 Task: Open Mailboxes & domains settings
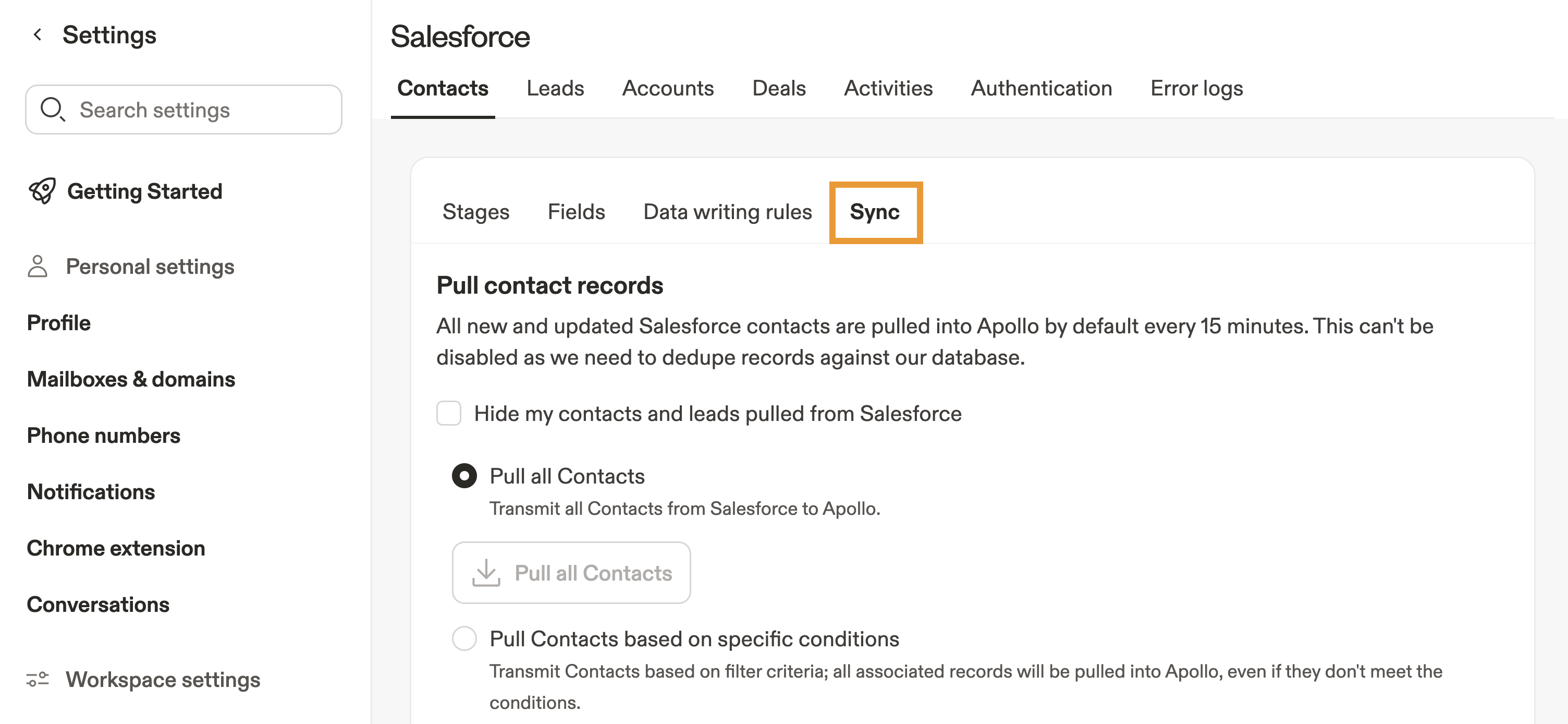pyautogui.click(x=131, y=379)
